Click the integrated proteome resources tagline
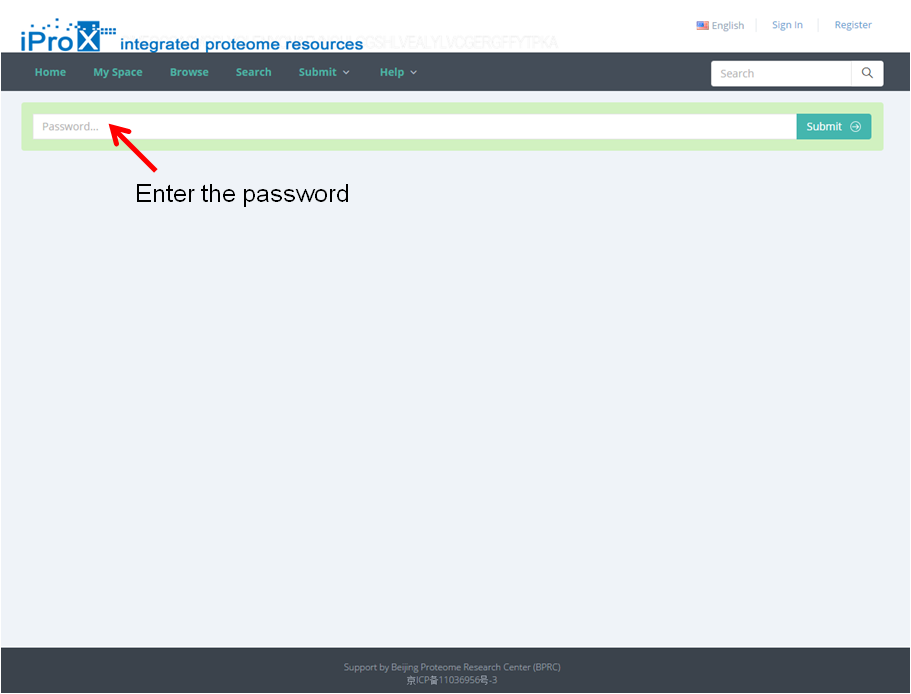 pos(241,44)
